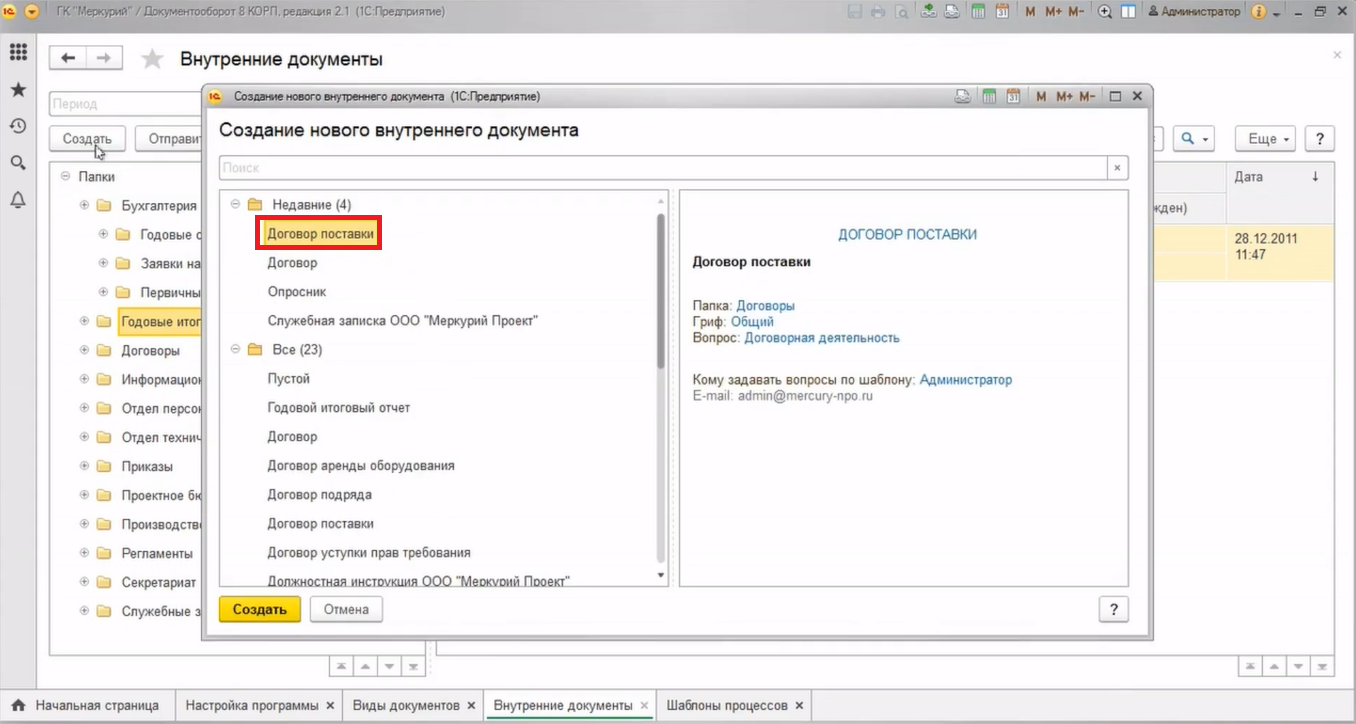Open the Еще dropdown menu
The height and width of the screenshot is (724, 1356).
coord(1265,138)
